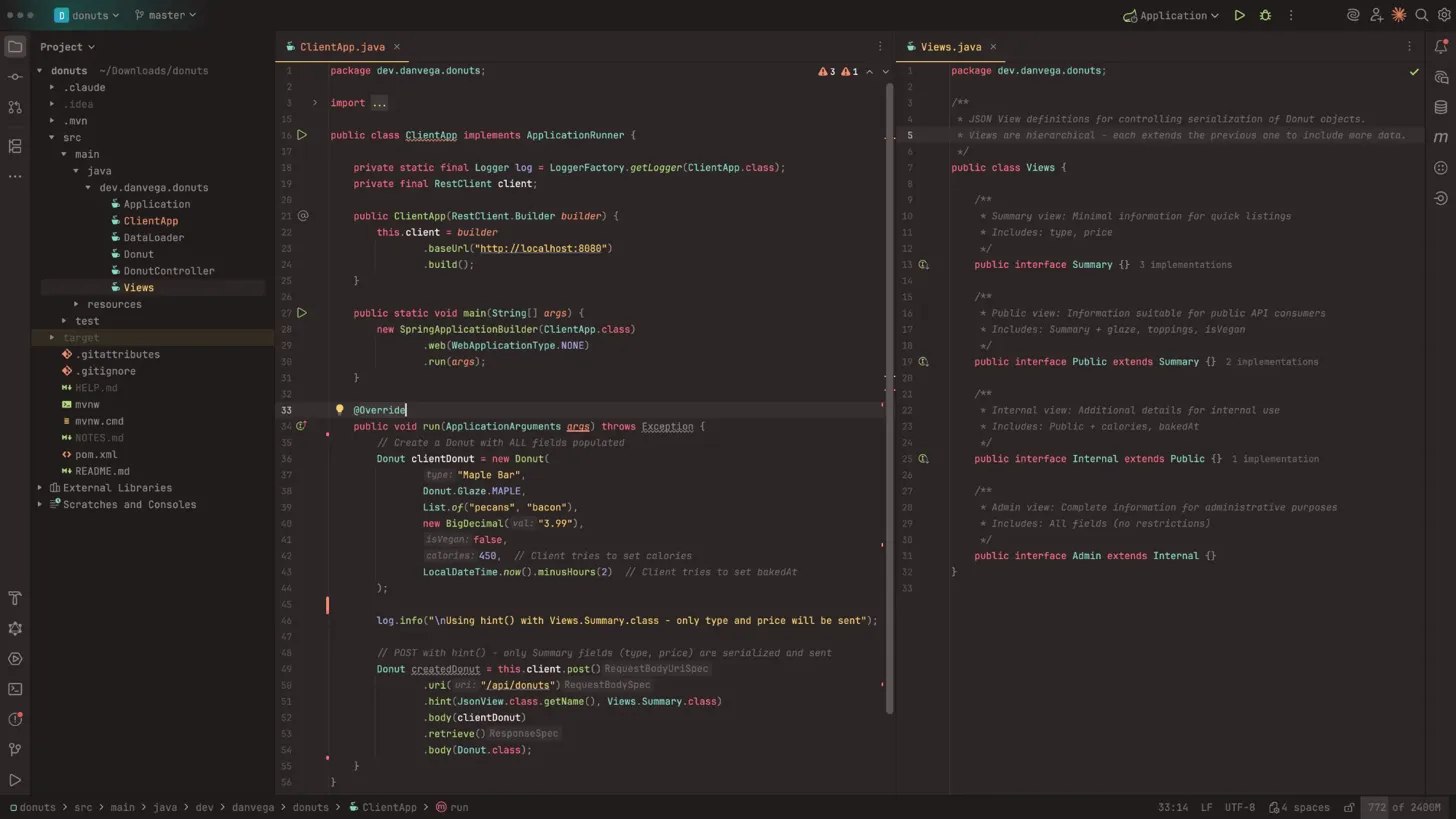The height and width of the screenshot is (819, 1456).
Task: Open Search Everywhere magnifier icon
Action: coord(1421,15)
